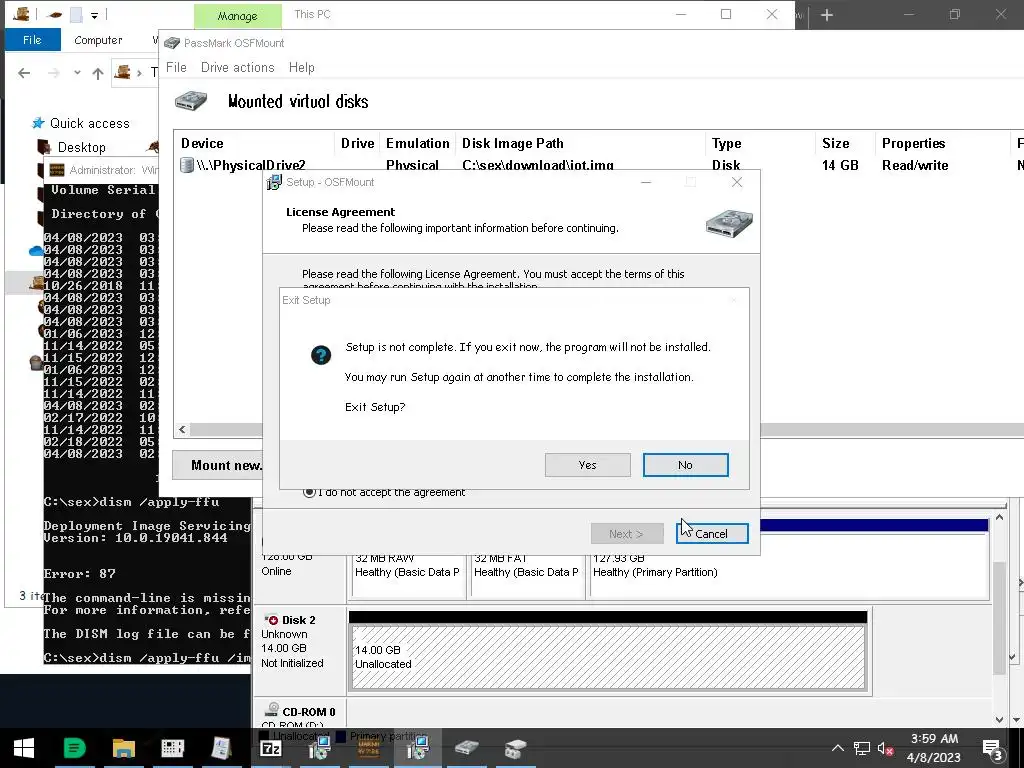Viewport: 1024px width, 768px height.
Task: Click the drive icon in Setup header
Action: click(x=729, y=223)
